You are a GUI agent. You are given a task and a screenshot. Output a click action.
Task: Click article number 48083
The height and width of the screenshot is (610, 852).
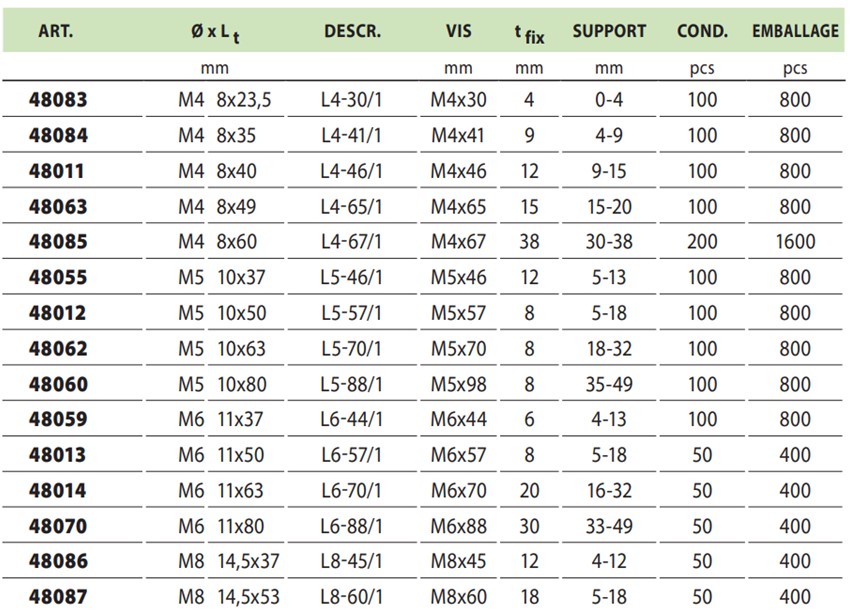click(x=58, y=100)
